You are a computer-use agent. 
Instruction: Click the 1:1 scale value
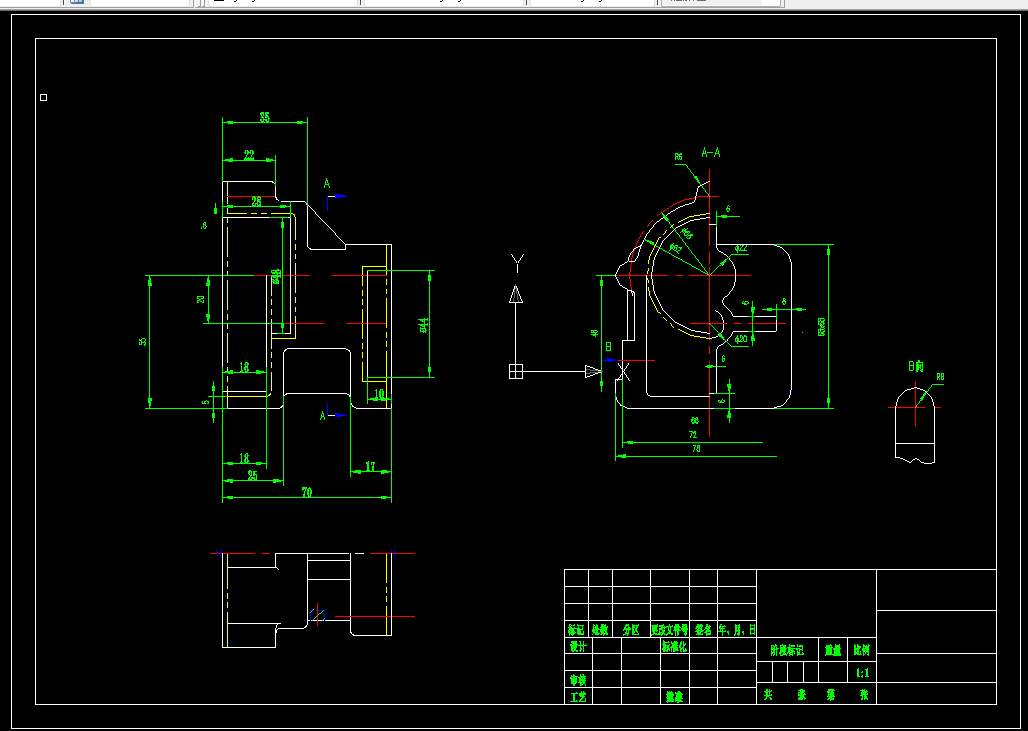coord(863,673)
